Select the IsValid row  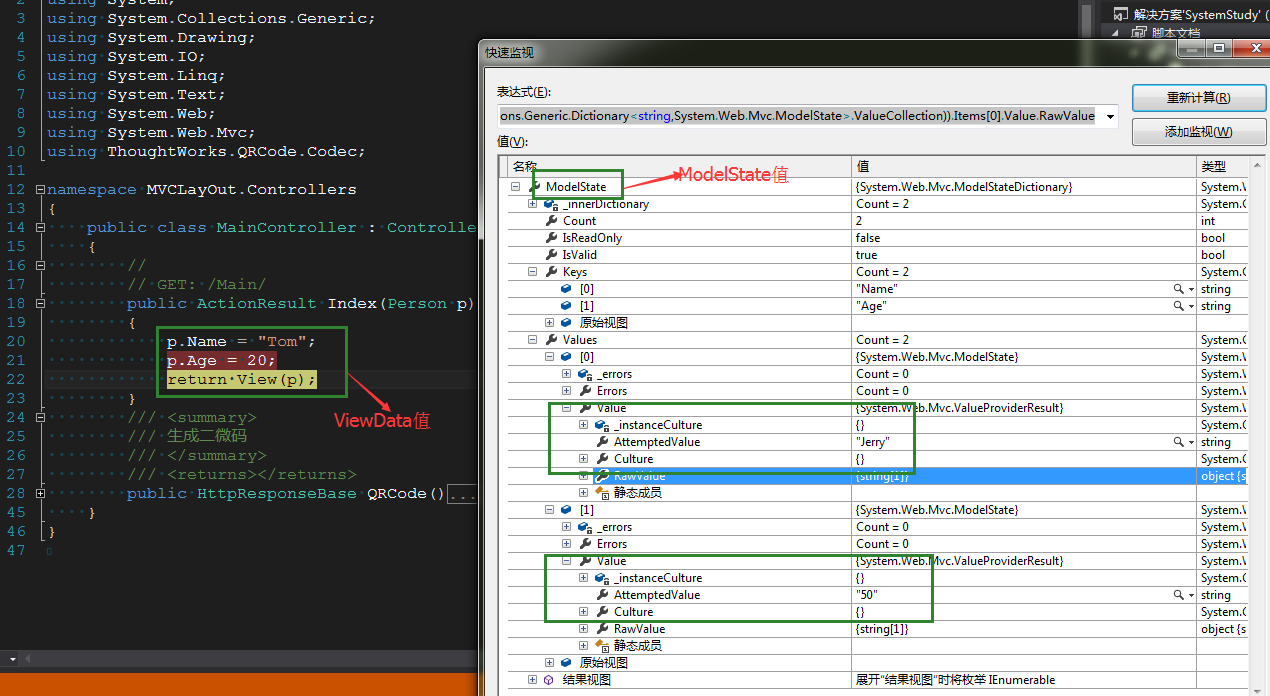pyautogui.click(x=878, y=255)
